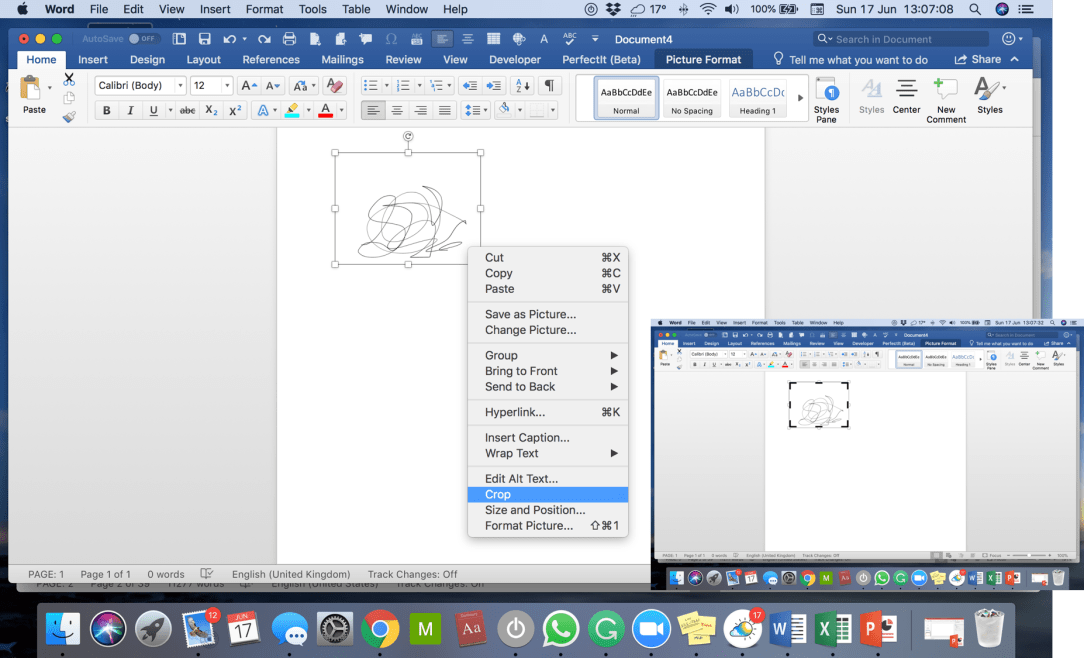Expand the Wrap Text submenu
Screen dimensions: 1084x658
tap(548, 453)
